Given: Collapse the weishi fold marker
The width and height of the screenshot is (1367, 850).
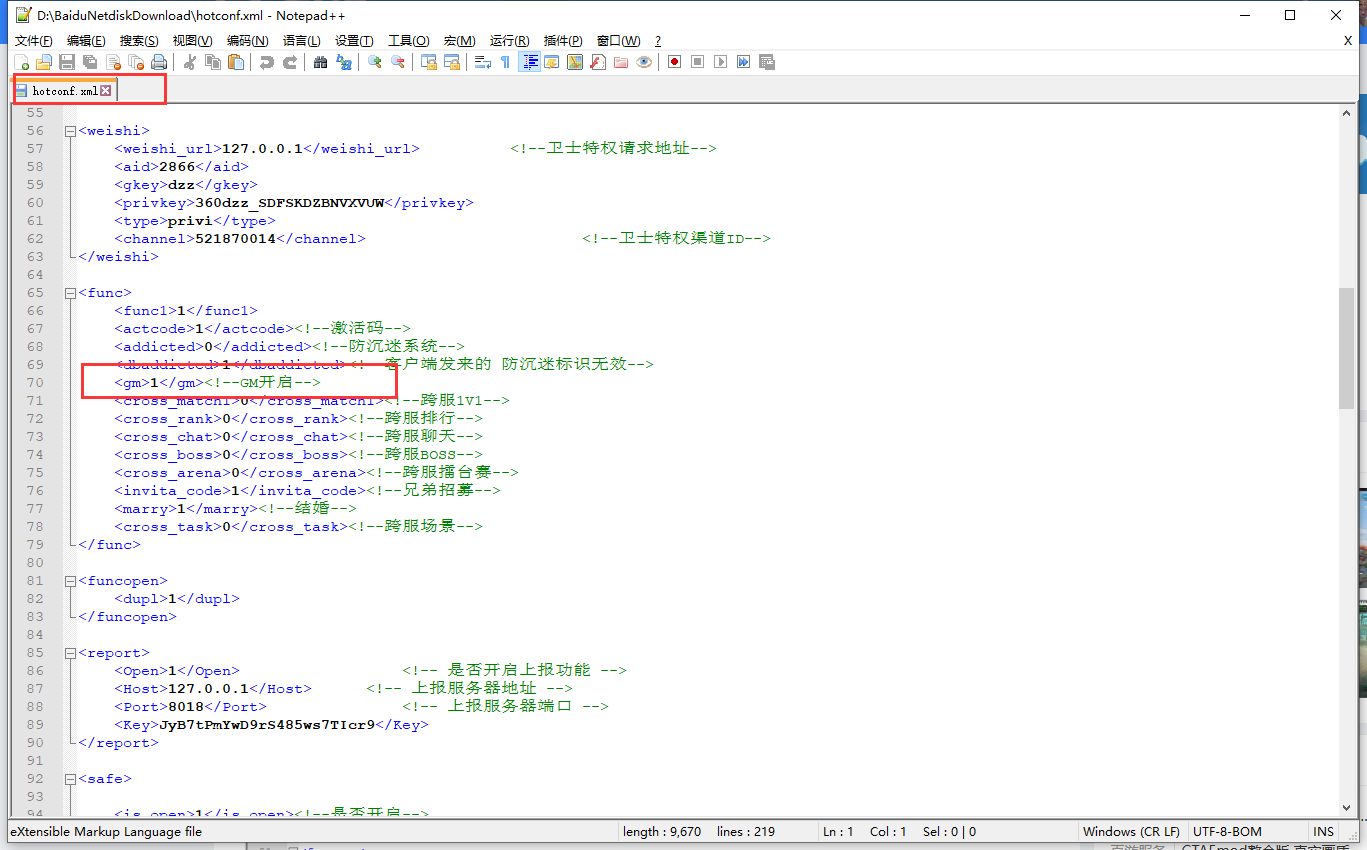Looking at the screenshot, I should point(69,131).
